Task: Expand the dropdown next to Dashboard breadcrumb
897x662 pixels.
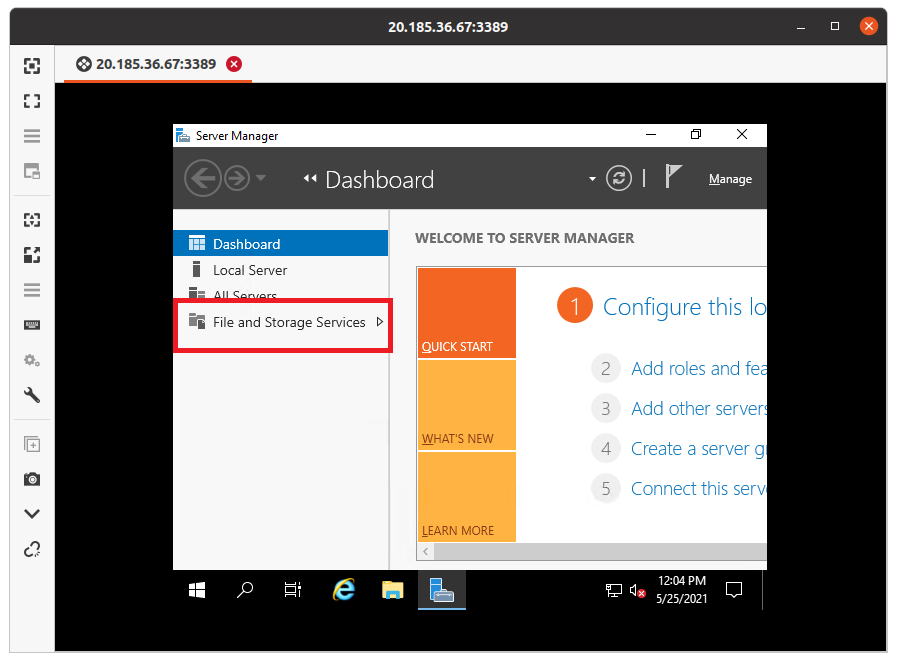Action: point(592,178)
